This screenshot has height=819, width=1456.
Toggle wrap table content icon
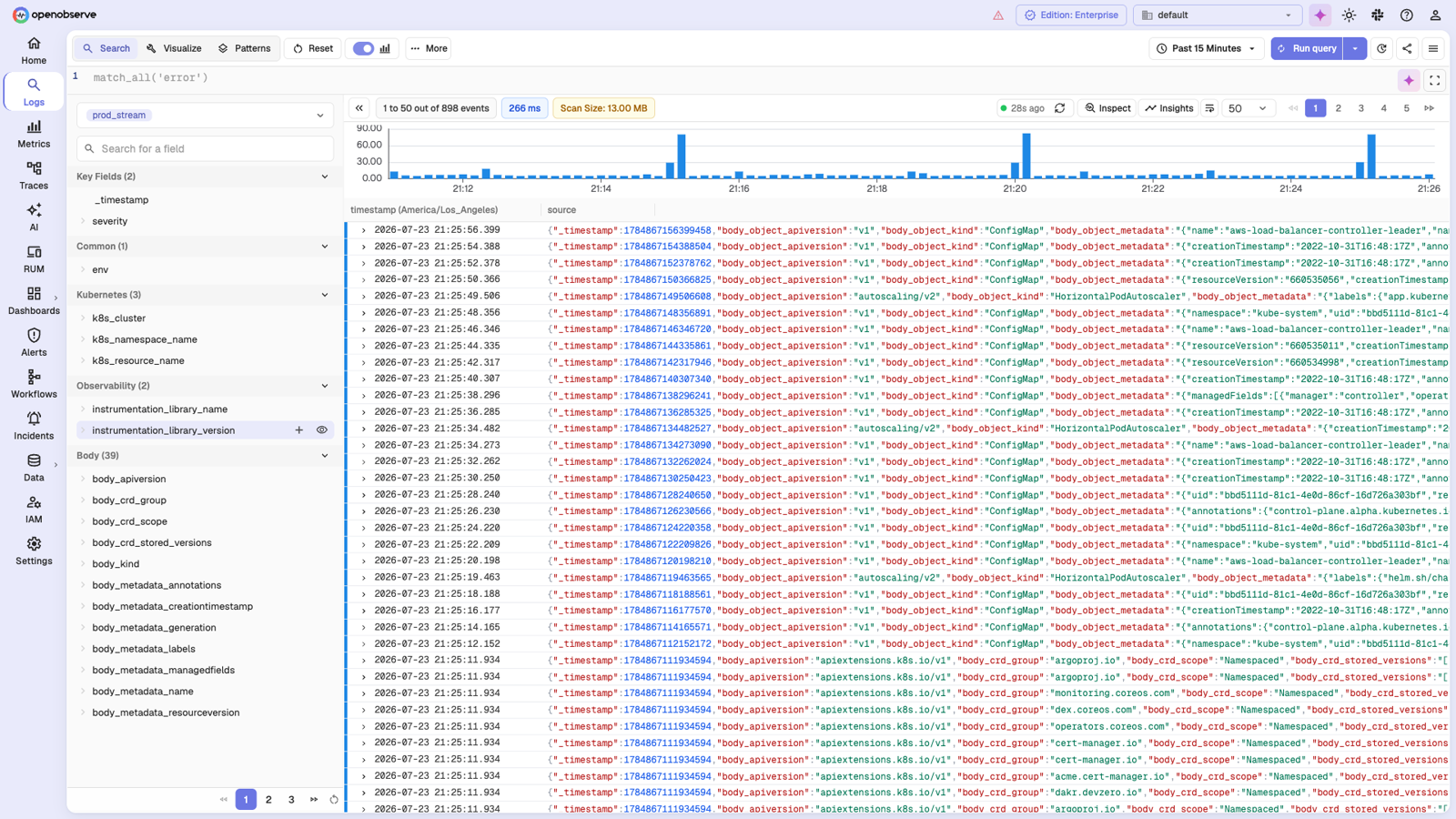[1209, 108]
